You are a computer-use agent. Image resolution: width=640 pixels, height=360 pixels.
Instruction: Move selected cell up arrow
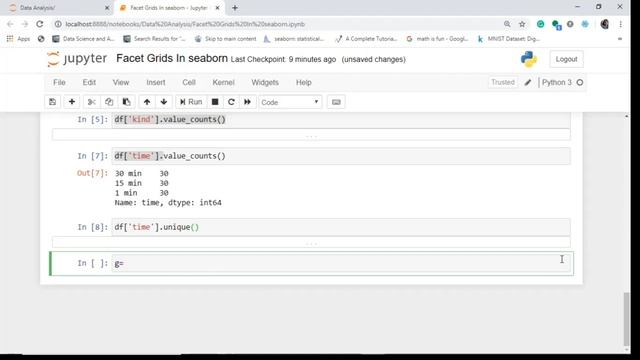[x=147, y=102]
